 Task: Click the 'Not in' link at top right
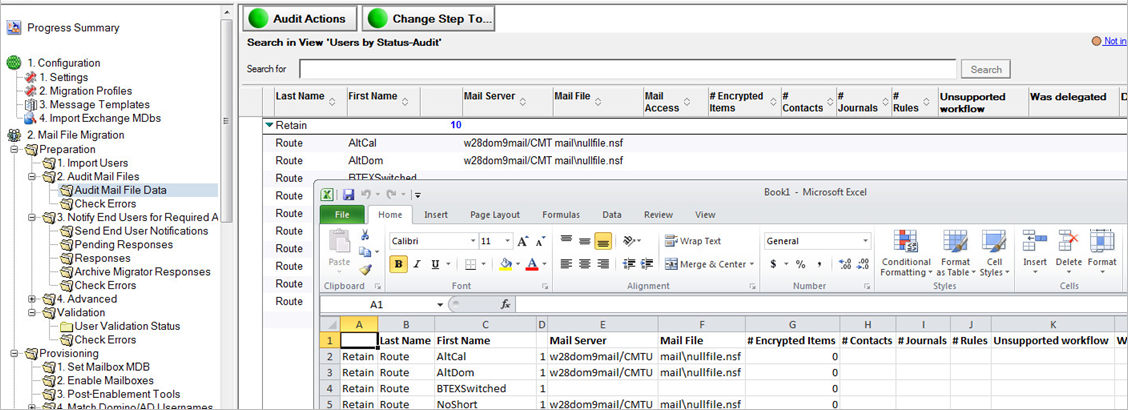pos(1115,41)
